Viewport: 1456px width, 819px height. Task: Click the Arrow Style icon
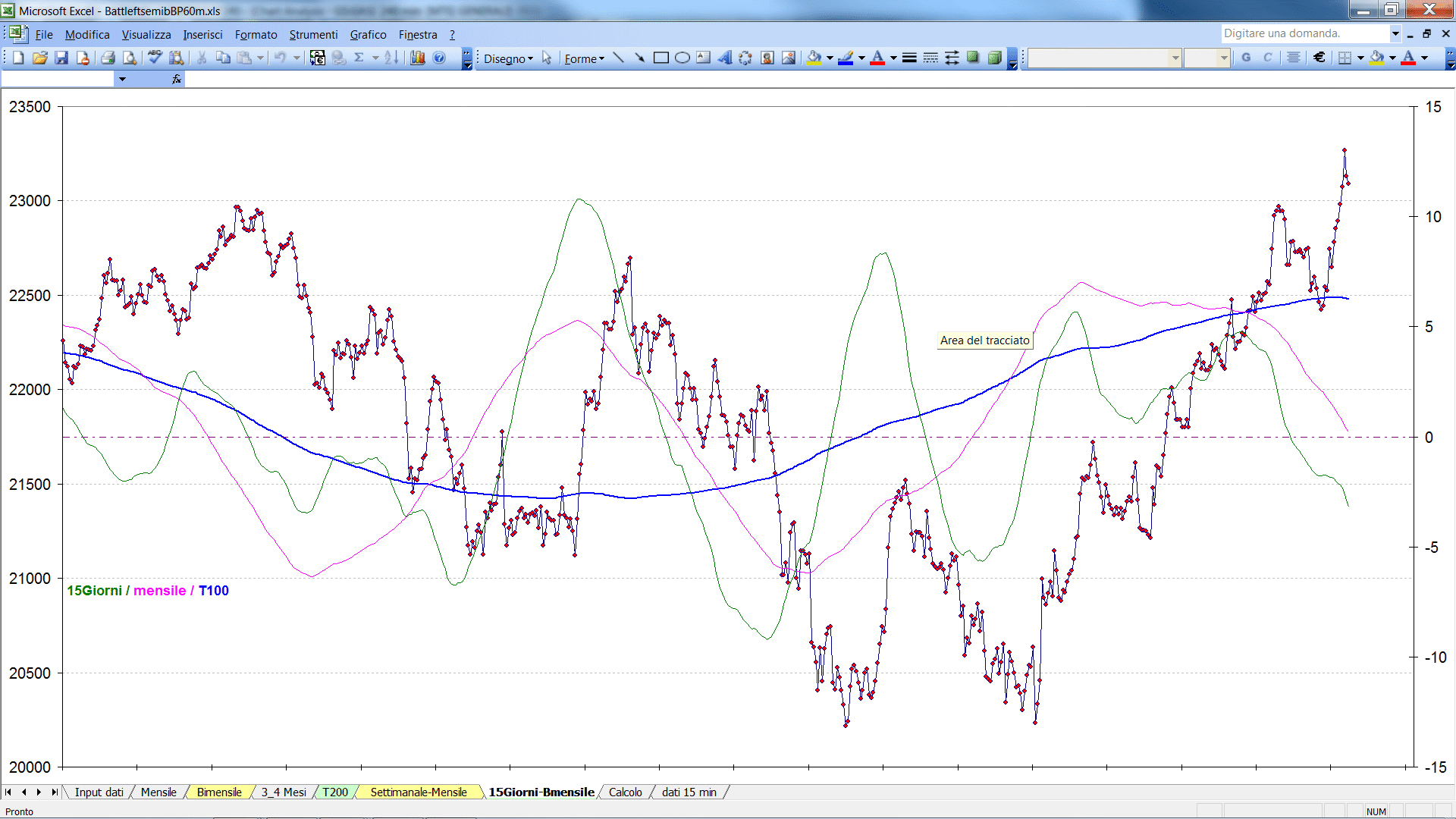(952, 58)
